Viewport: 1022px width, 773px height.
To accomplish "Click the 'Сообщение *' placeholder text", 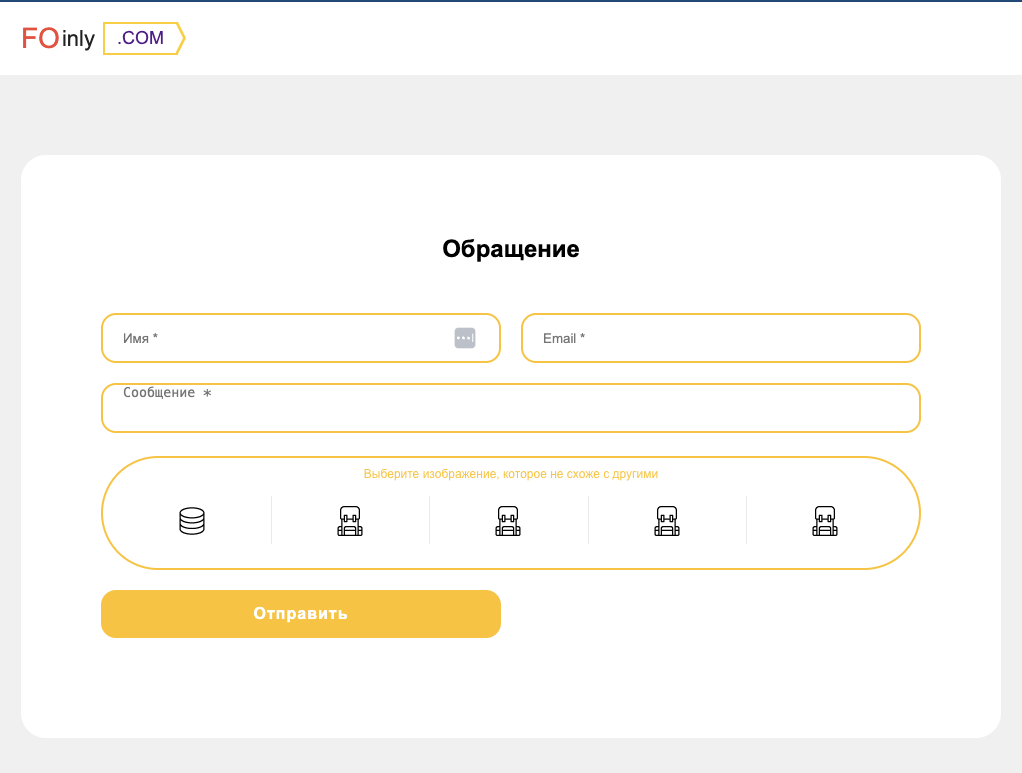I will pyautogui.click(x=167, y=393).
